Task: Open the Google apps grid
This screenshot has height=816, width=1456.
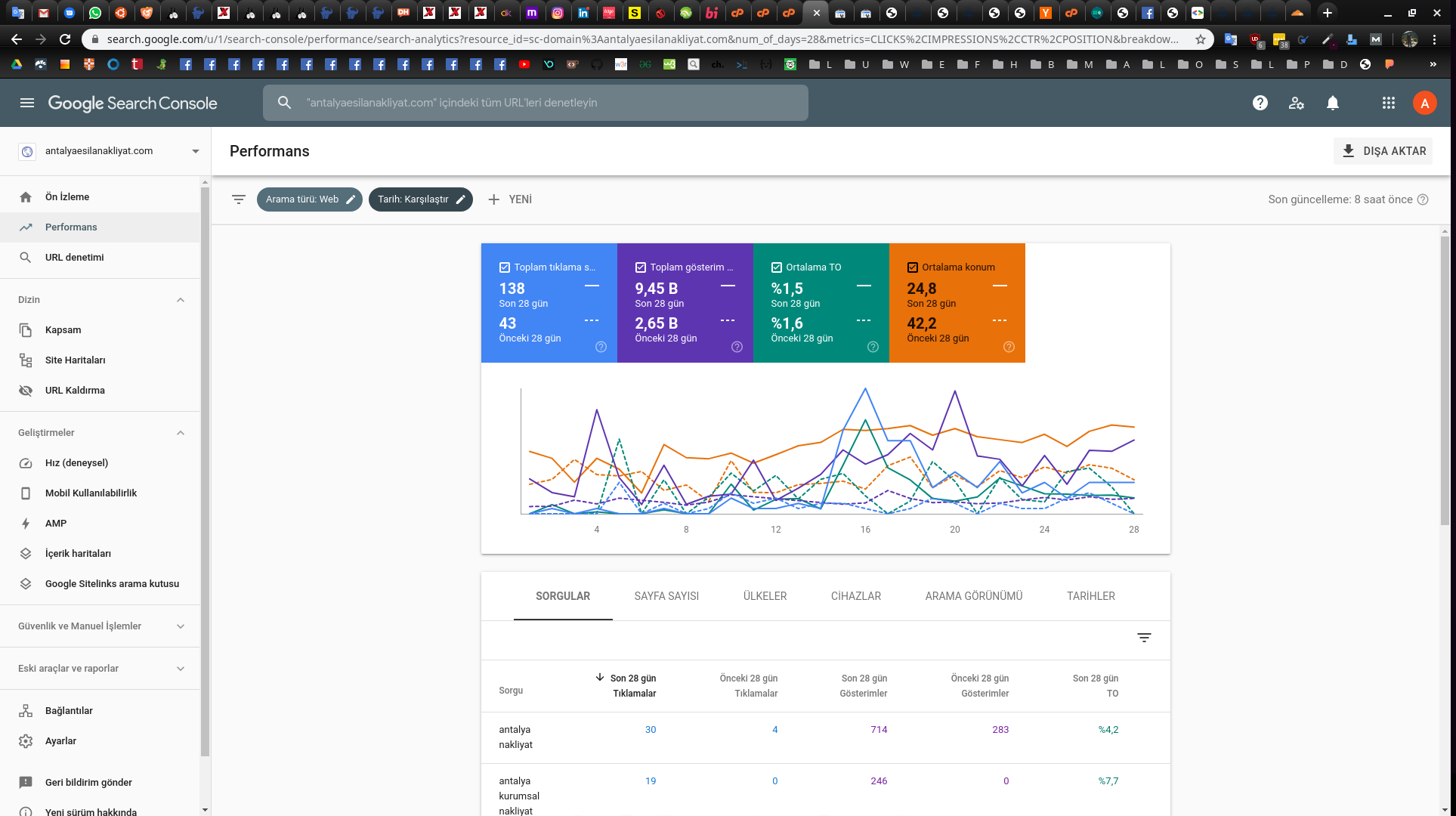Action: pos(1389,103)
